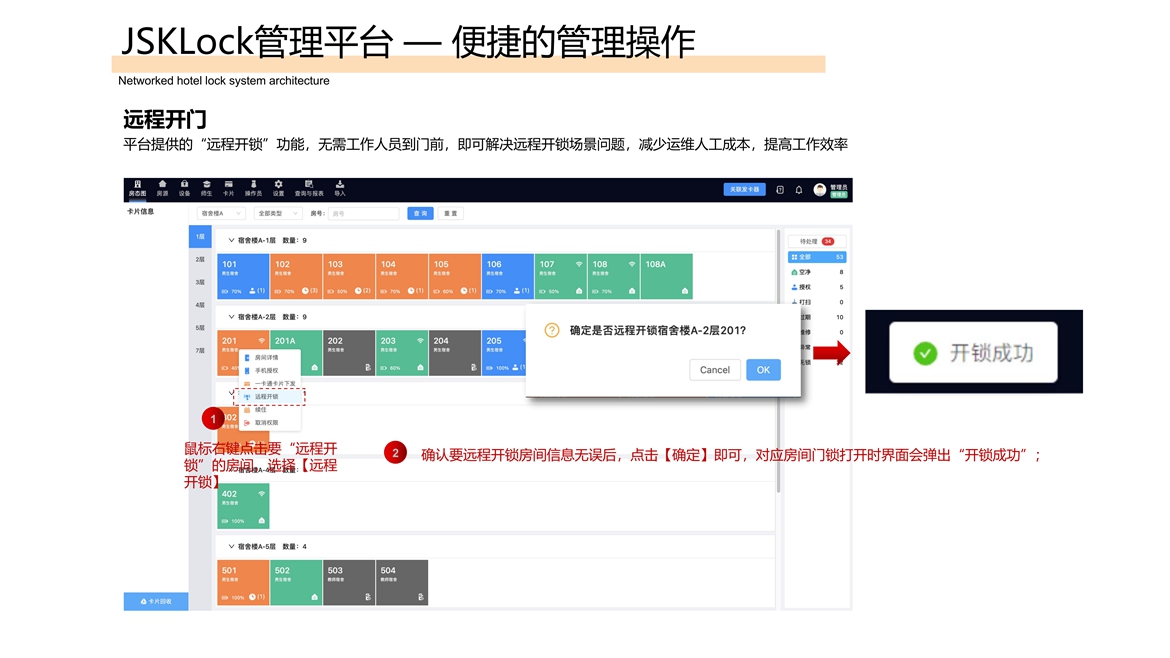
Task: Open 设置 gear icon in top bar
Action: pos(278,185)
